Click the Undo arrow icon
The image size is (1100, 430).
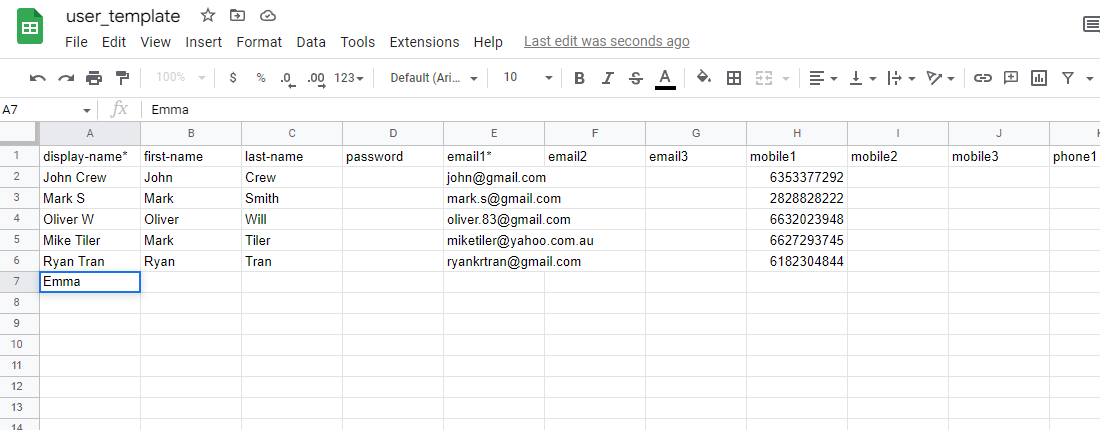[x=38, y=78]
